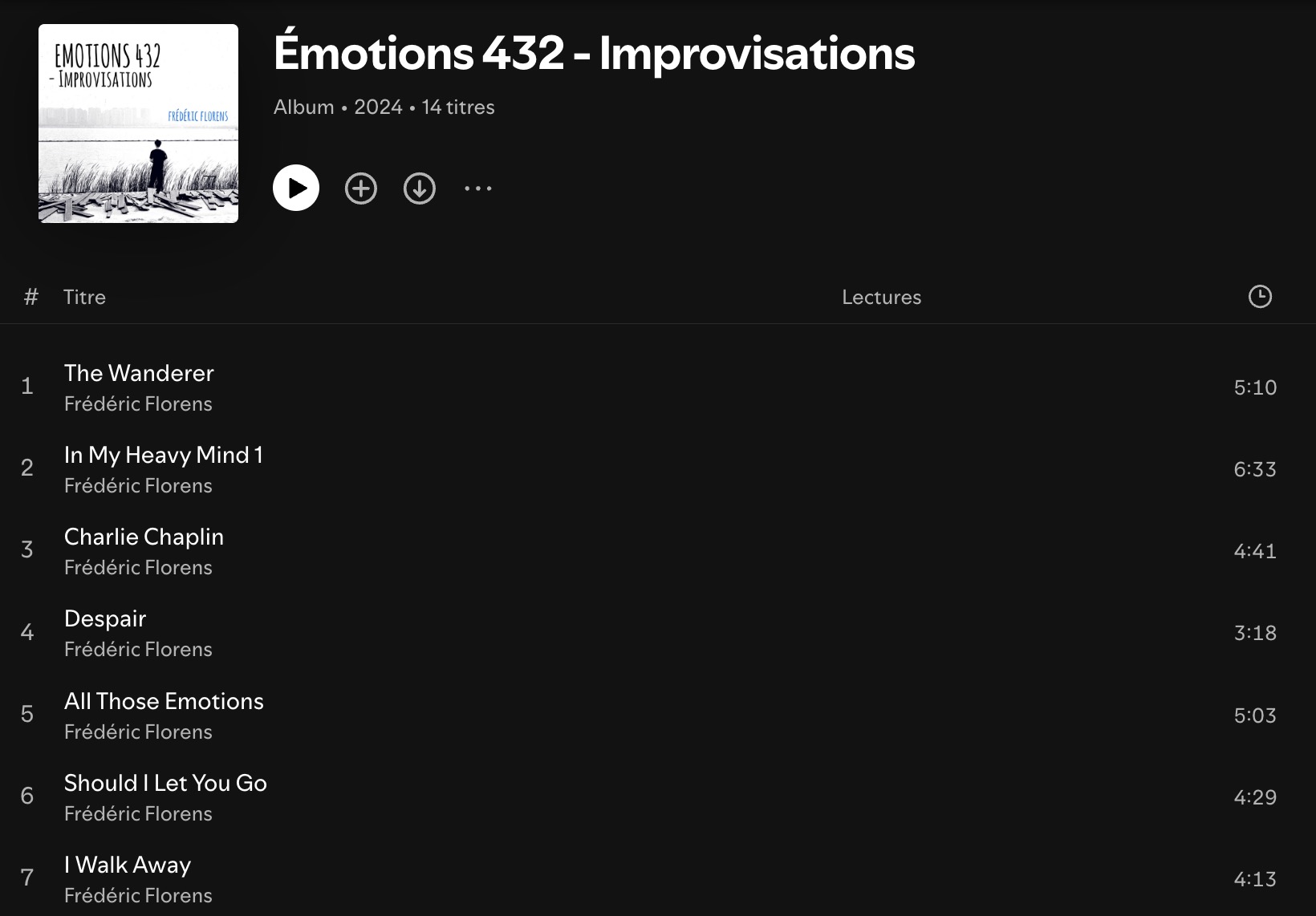The image size is (1316, 916).
Task: Pick the track I Walk Away
Action: [x=128, y=865]
